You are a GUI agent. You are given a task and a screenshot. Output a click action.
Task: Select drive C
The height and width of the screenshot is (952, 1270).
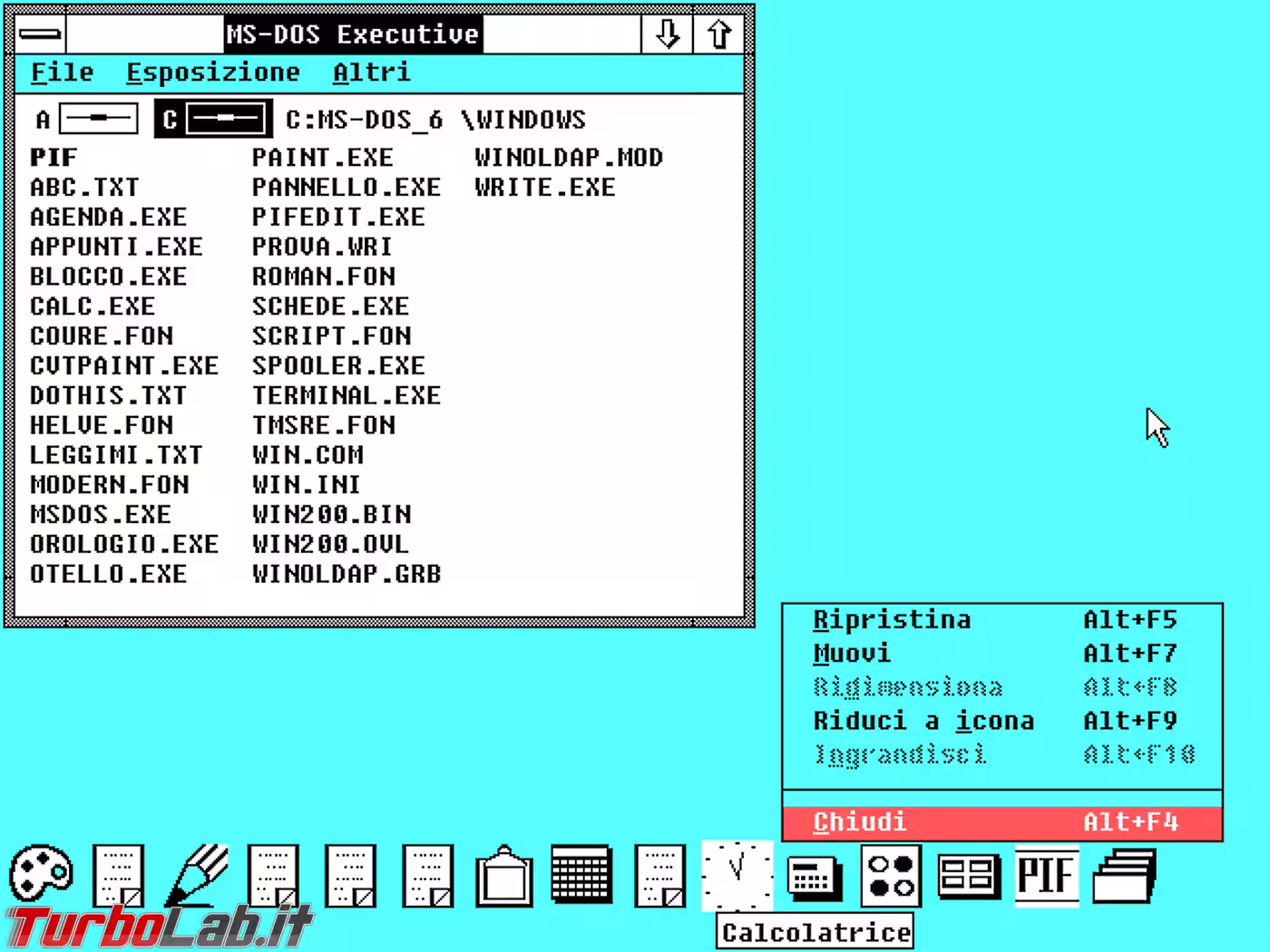(x=211, y=118)
